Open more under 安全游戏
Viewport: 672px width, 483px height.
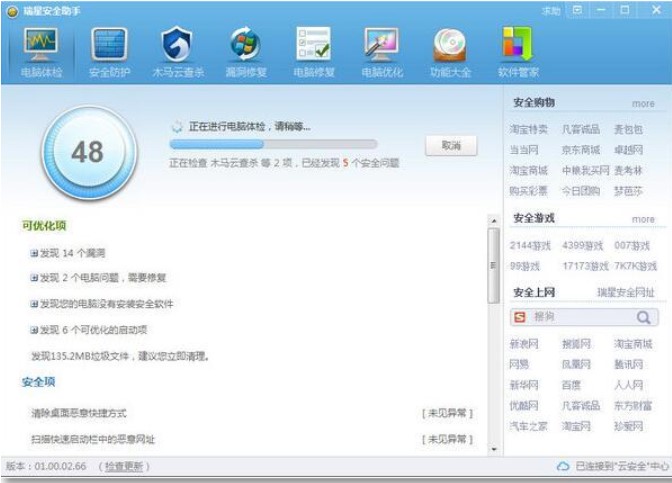point(643,219)
